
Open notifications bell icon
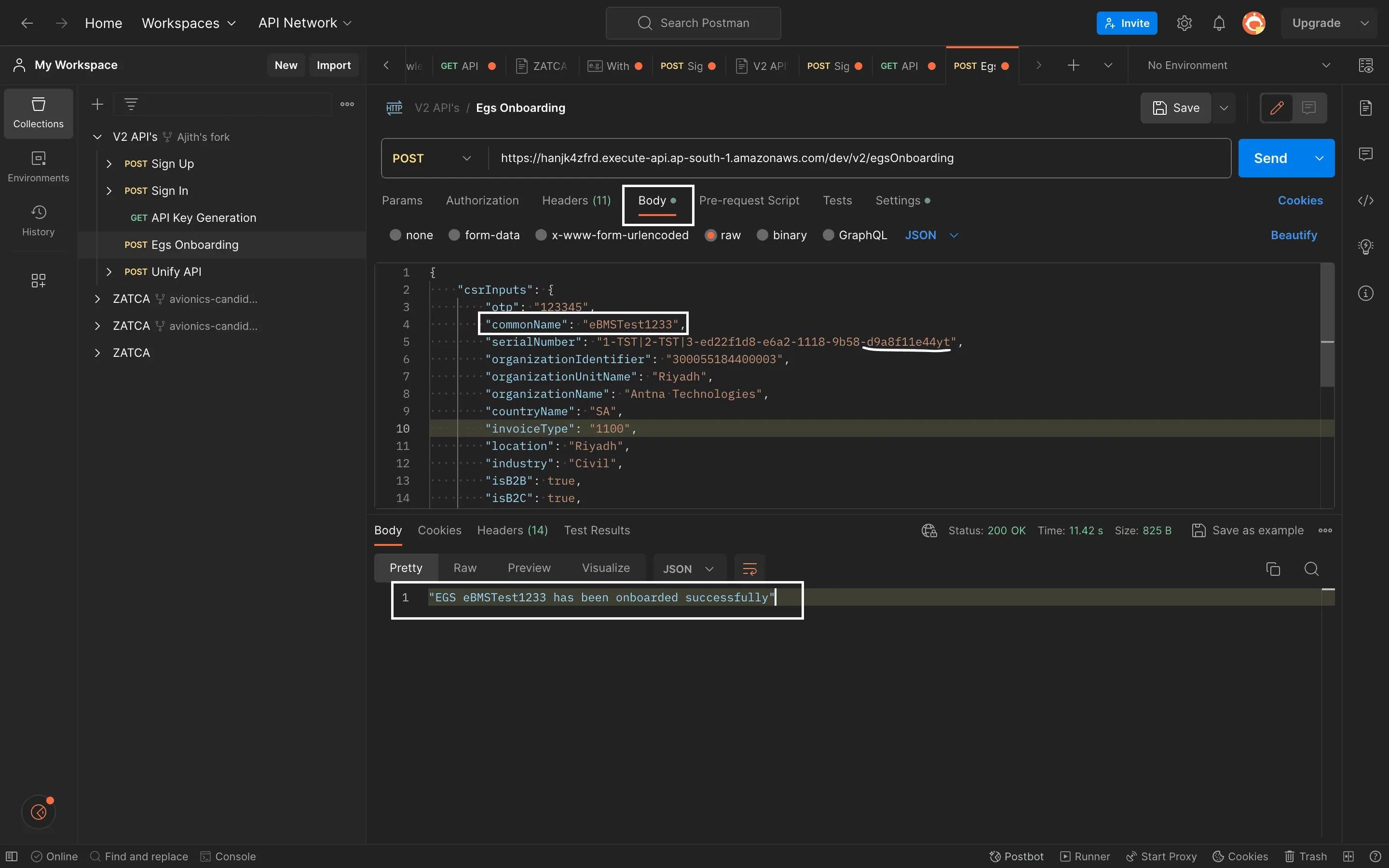pos(1219,23)
